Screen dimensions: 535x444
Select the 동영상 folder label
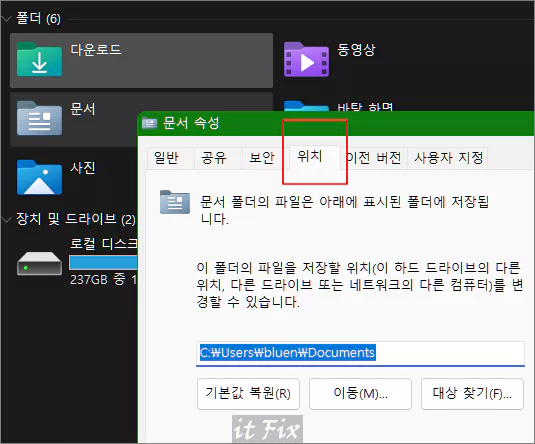pyautogui.click(x=356, y=50)
